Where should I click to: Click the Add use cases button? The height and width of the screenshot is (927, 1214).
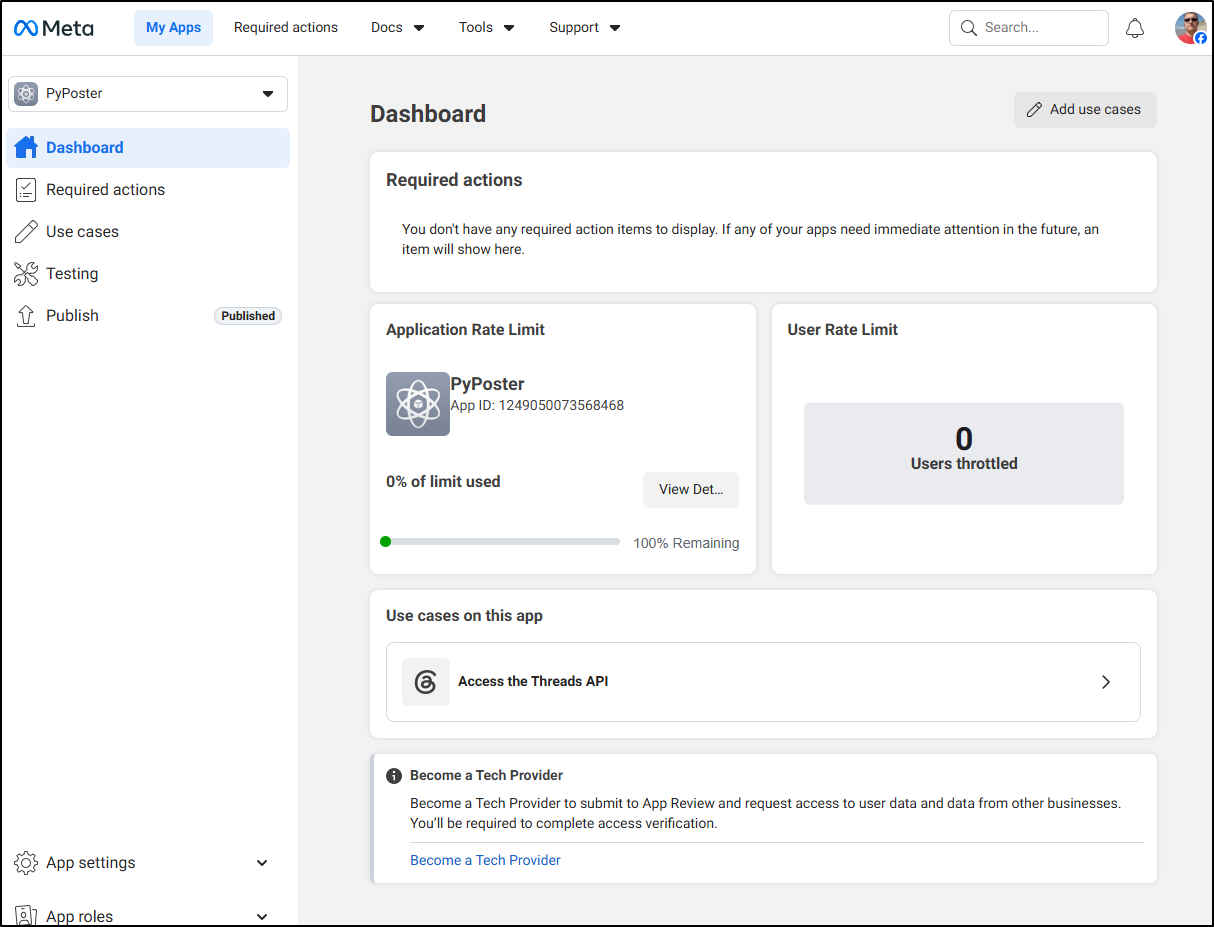(x=1085, y=110)
